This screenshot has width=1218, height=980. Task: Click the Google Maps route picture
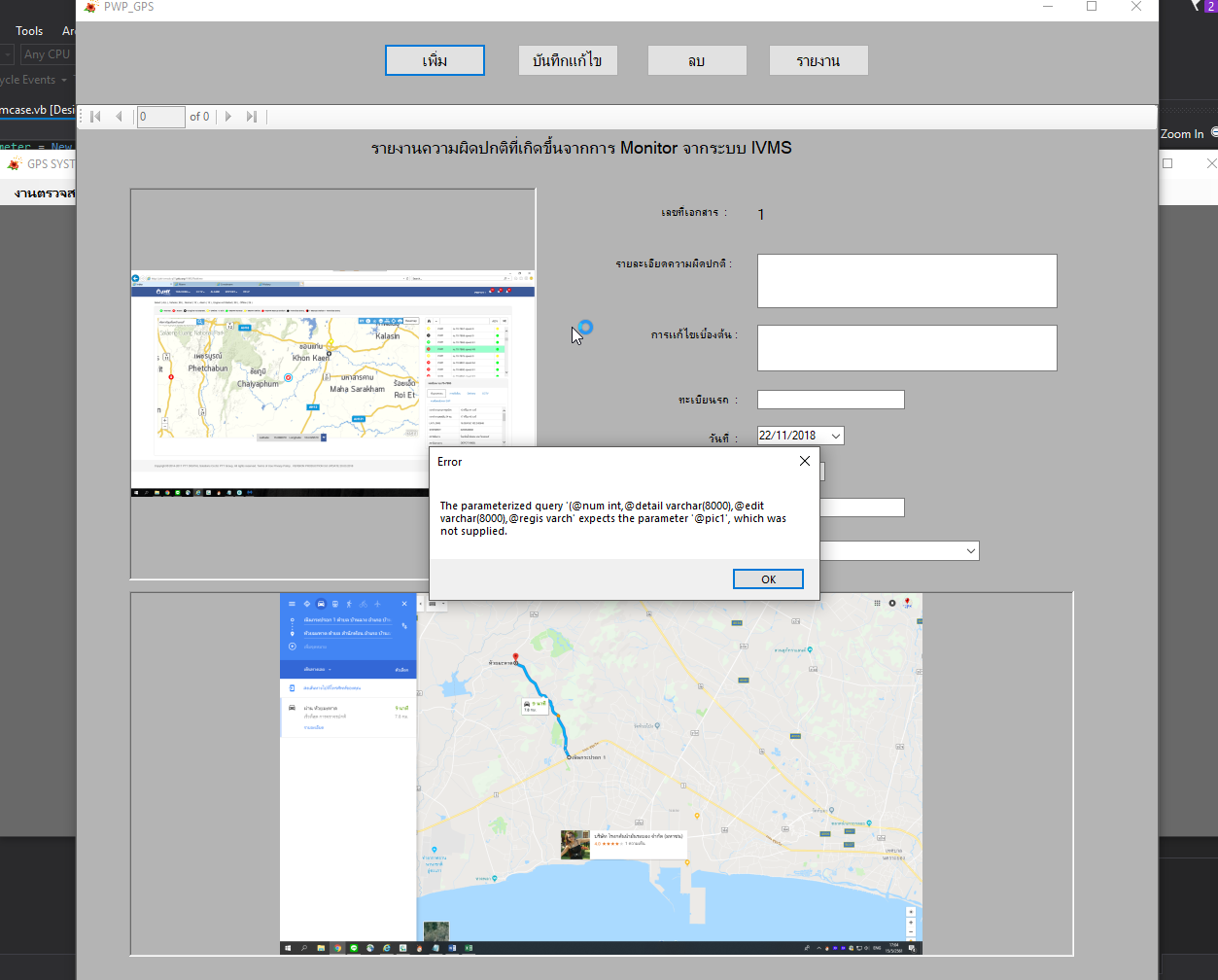tap(601, 773)
